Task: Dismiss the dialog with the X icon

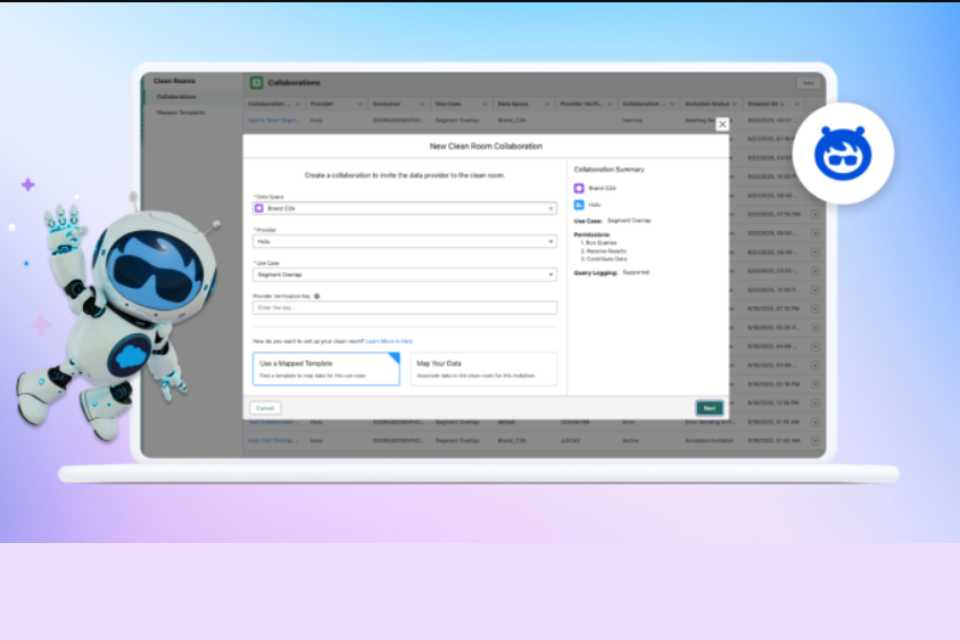Action: point(722,124)
